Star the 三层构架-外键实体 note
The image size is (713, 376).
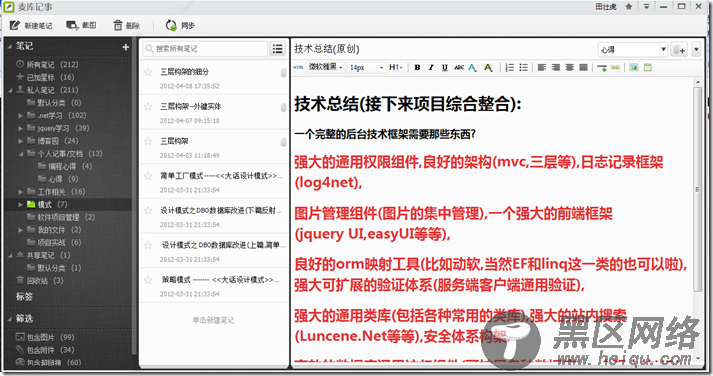pos(148,106)
